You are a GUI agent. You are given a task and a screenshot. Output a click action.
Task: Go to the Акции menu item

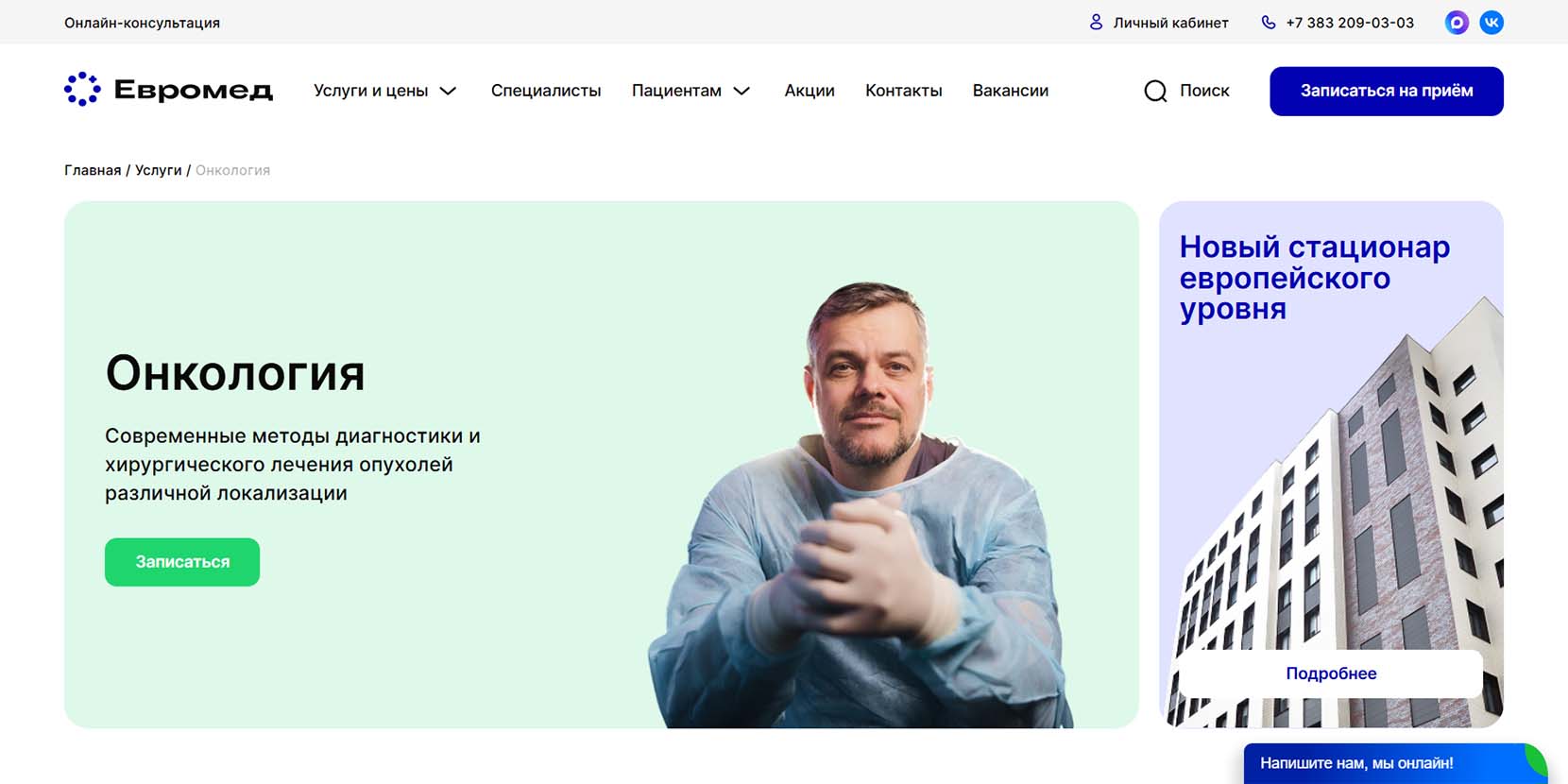(810, 91)
